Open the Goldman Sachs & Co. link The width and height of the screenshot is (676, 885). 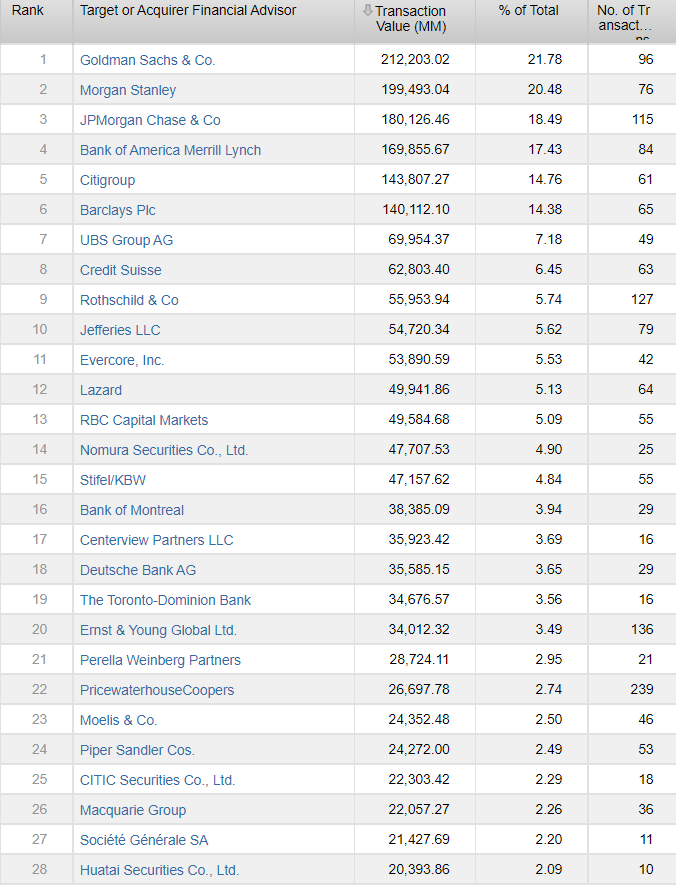coord(147,60)
